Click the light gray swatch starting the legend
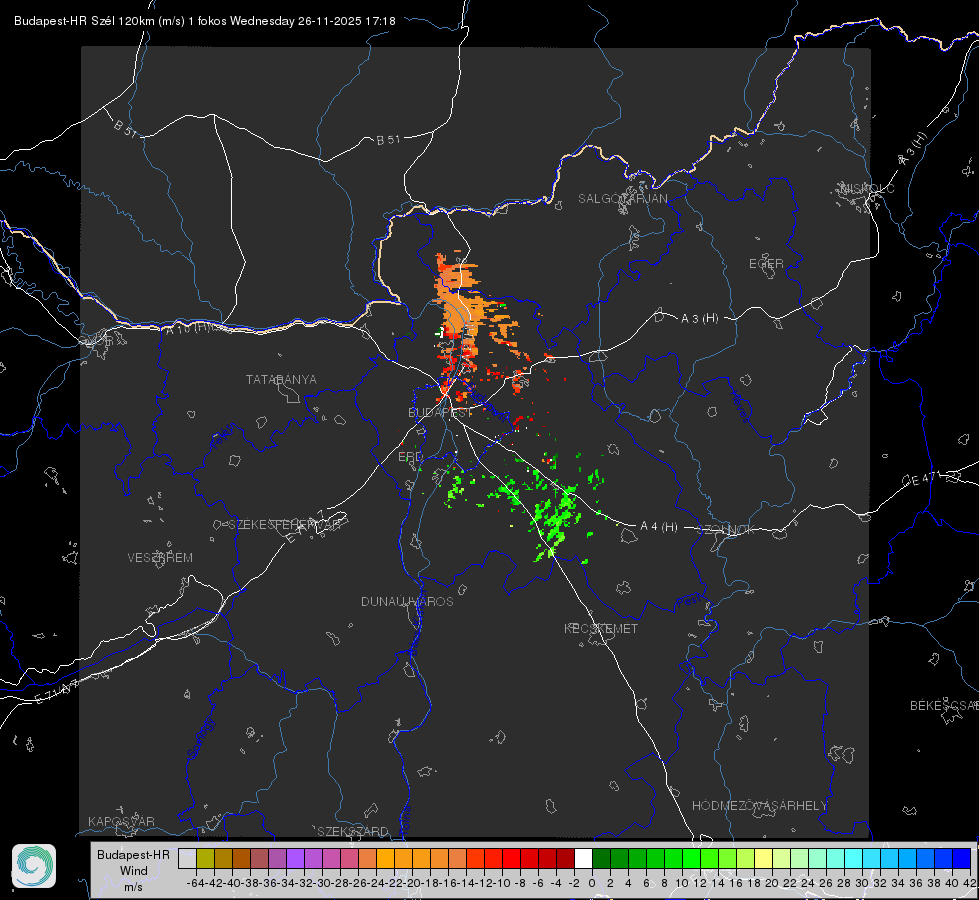Screen dimensions: 979x900 (187, 858)
